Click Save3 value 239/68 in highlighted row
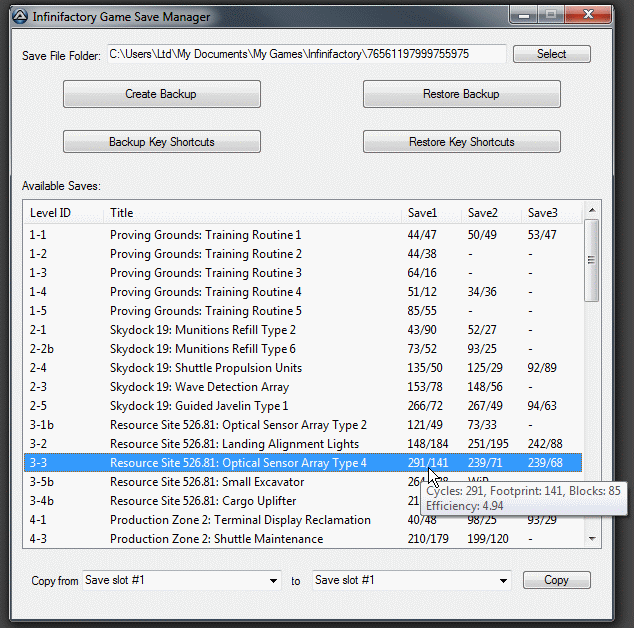This screenshot has width=634, height=628. 545,463
